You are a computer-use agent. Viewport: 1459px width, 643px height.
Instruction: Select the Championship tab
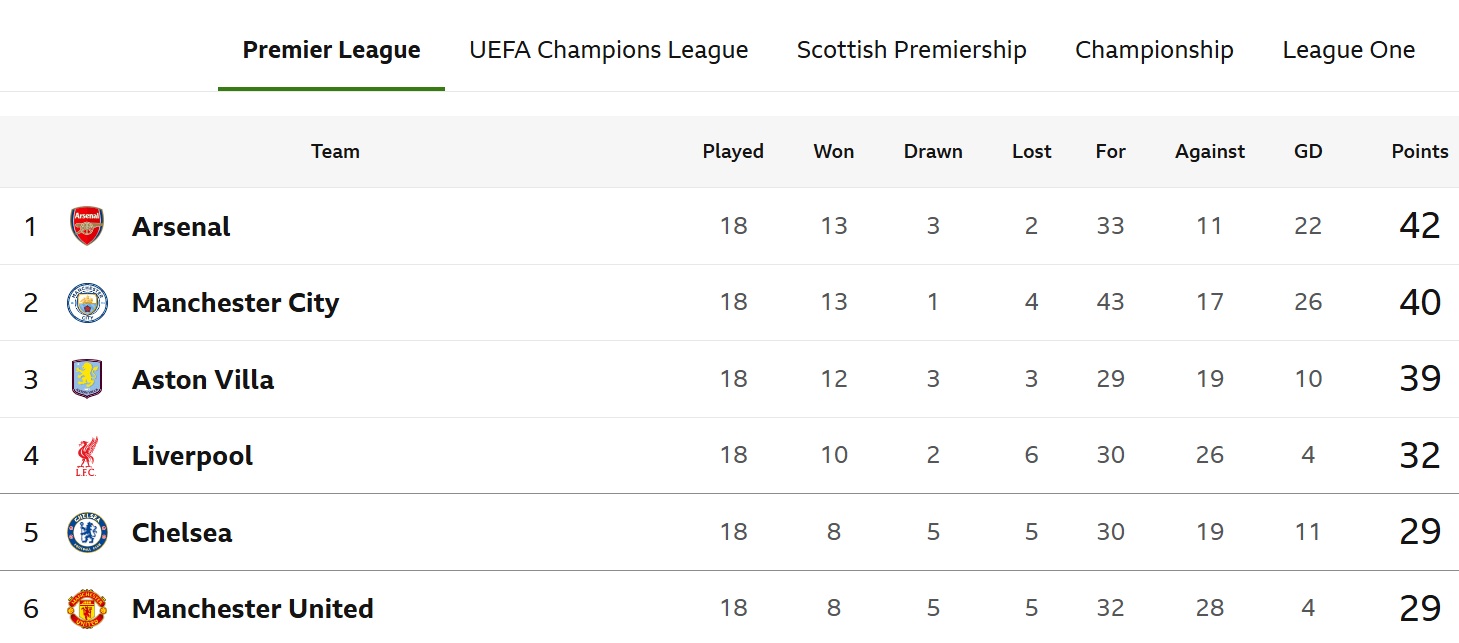click(1154, 50)
